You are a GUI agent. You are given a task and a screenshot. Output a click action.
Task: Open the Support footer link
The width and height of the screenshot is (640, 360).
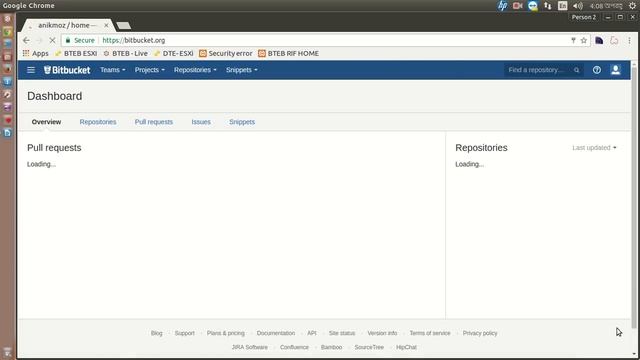(x=185, y=333)
